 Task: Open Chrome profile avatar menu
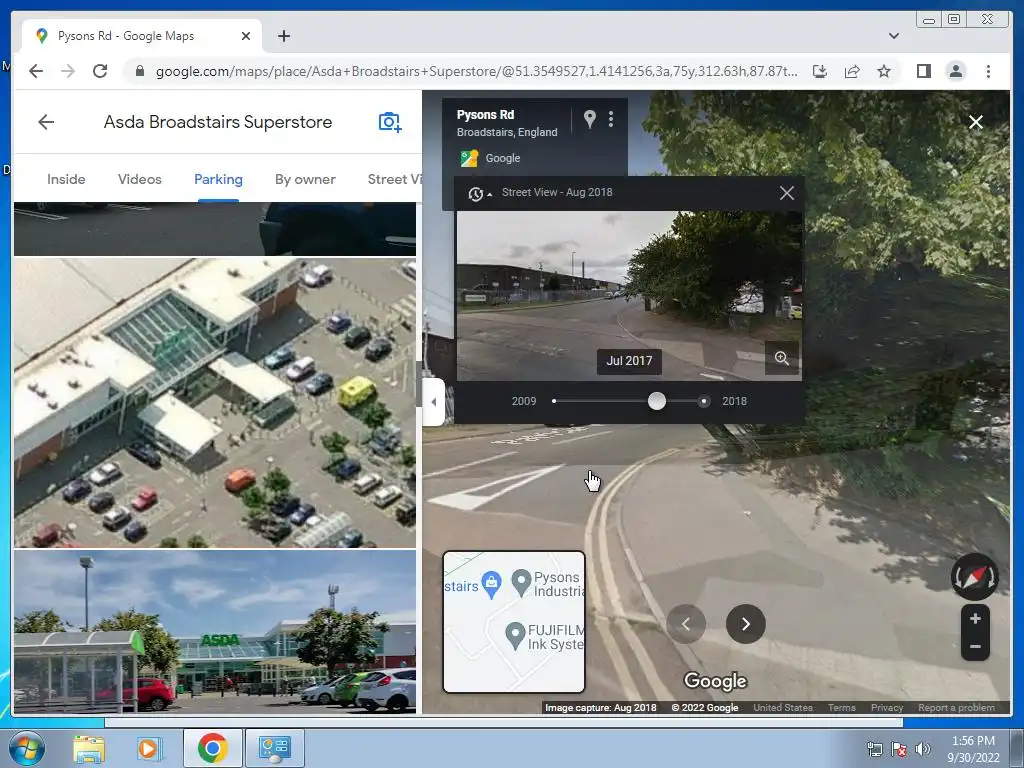pos(955,71)
